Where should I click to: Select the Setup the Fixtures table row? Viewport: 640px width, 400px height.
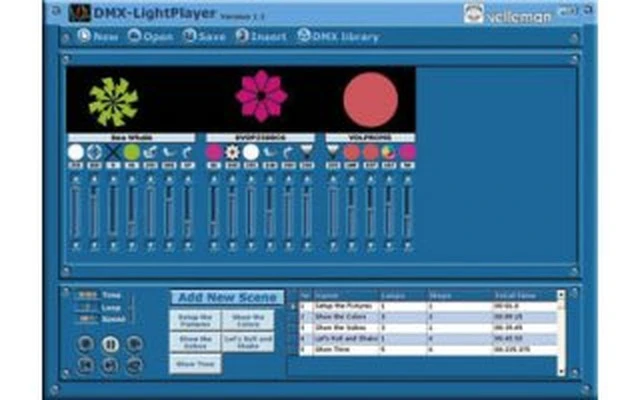tap(428, 306)
